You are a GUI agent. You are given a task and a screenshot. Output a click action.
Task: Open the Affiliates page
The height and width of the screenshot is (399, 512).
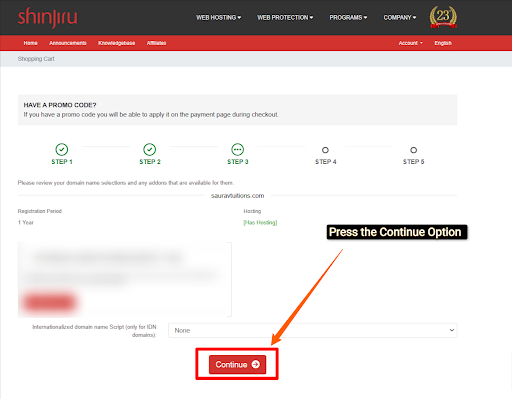point(156,43)
